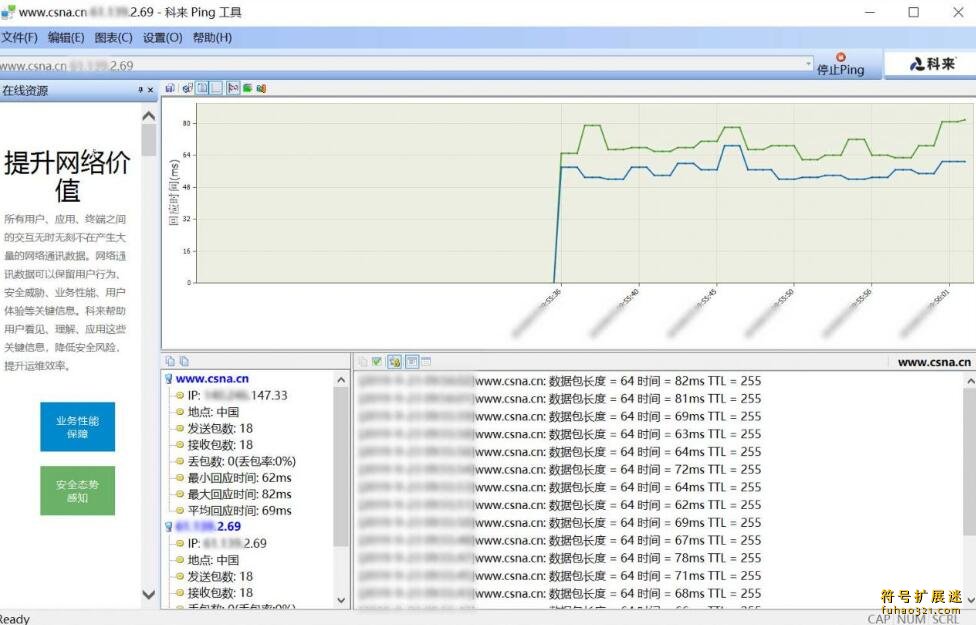Click second copy icon above summary tree
The height and width of the screenshot is (625, 976).
tap(184, 361)
